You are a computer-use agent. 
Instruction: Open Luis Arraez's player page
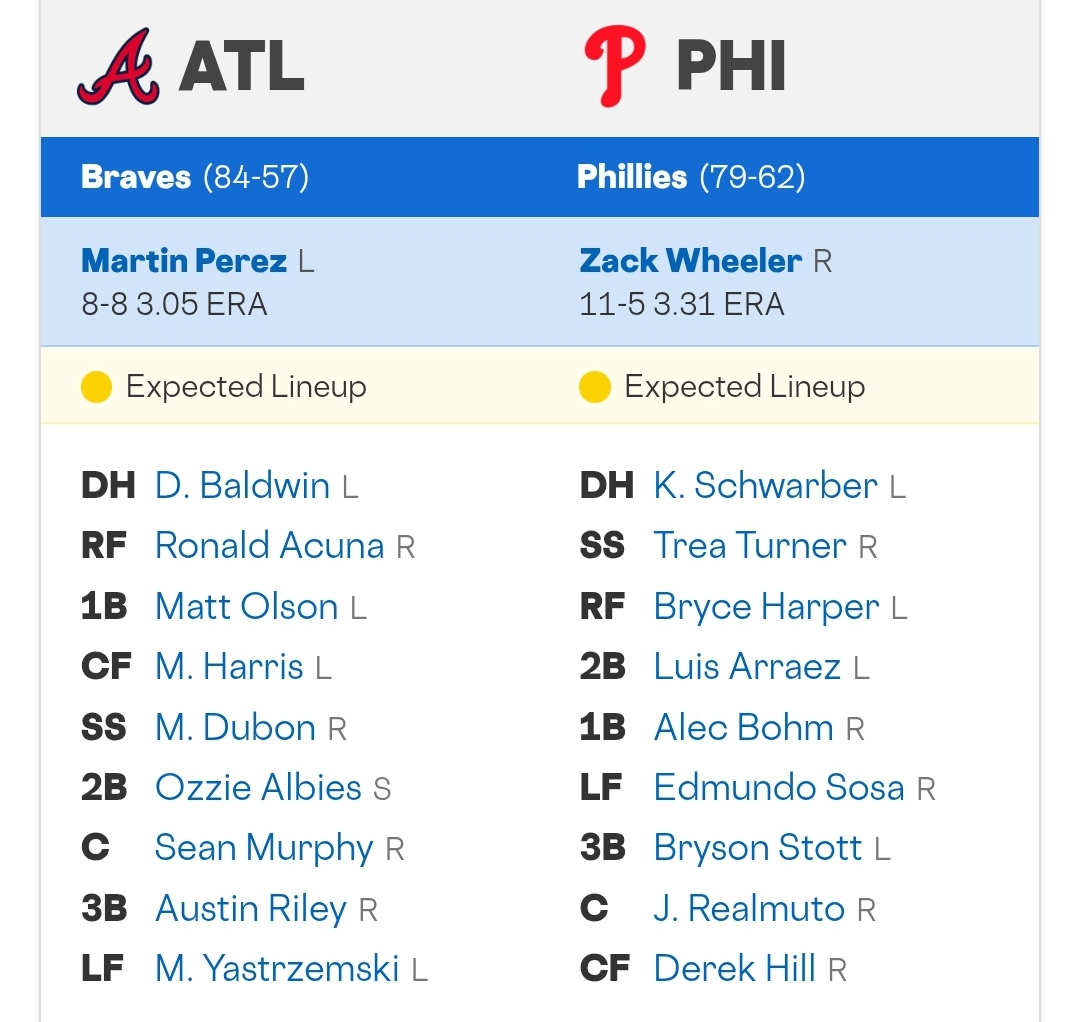(747, 667)
